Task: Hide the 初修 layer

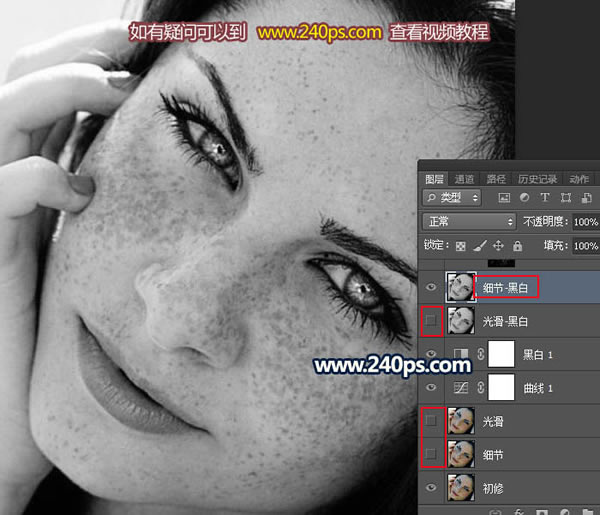Action: [x=431, y=487]
